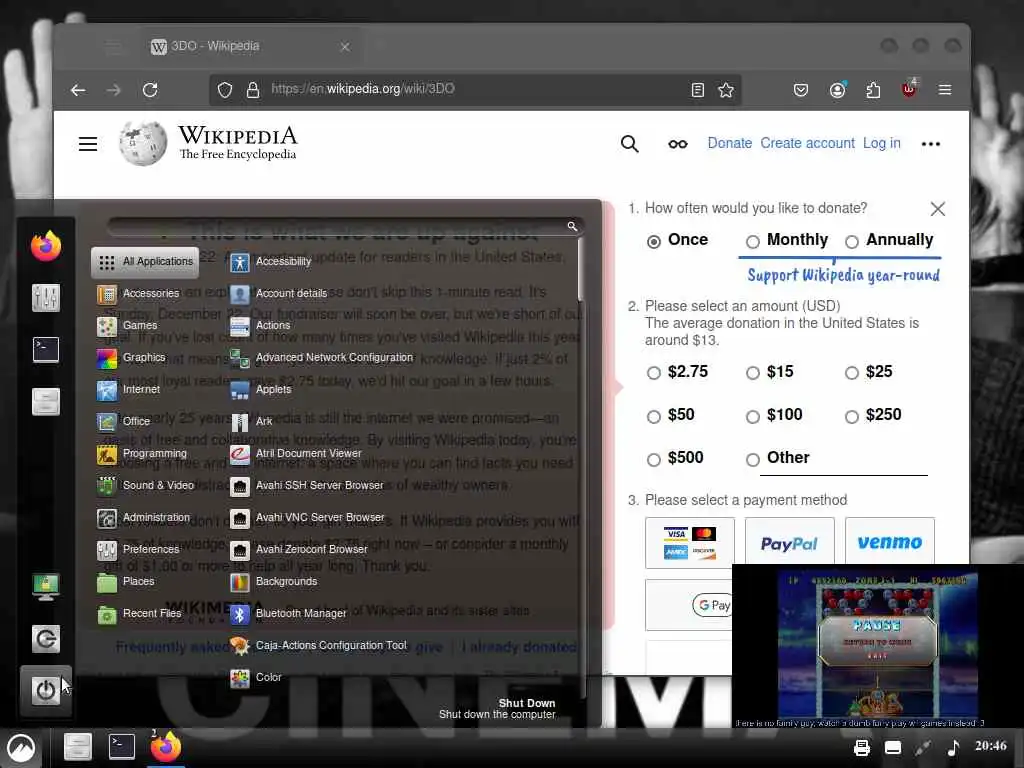Screen dimensions: 1024x768
Task: Click the network plug tray icon
Action: click(922, 748)
